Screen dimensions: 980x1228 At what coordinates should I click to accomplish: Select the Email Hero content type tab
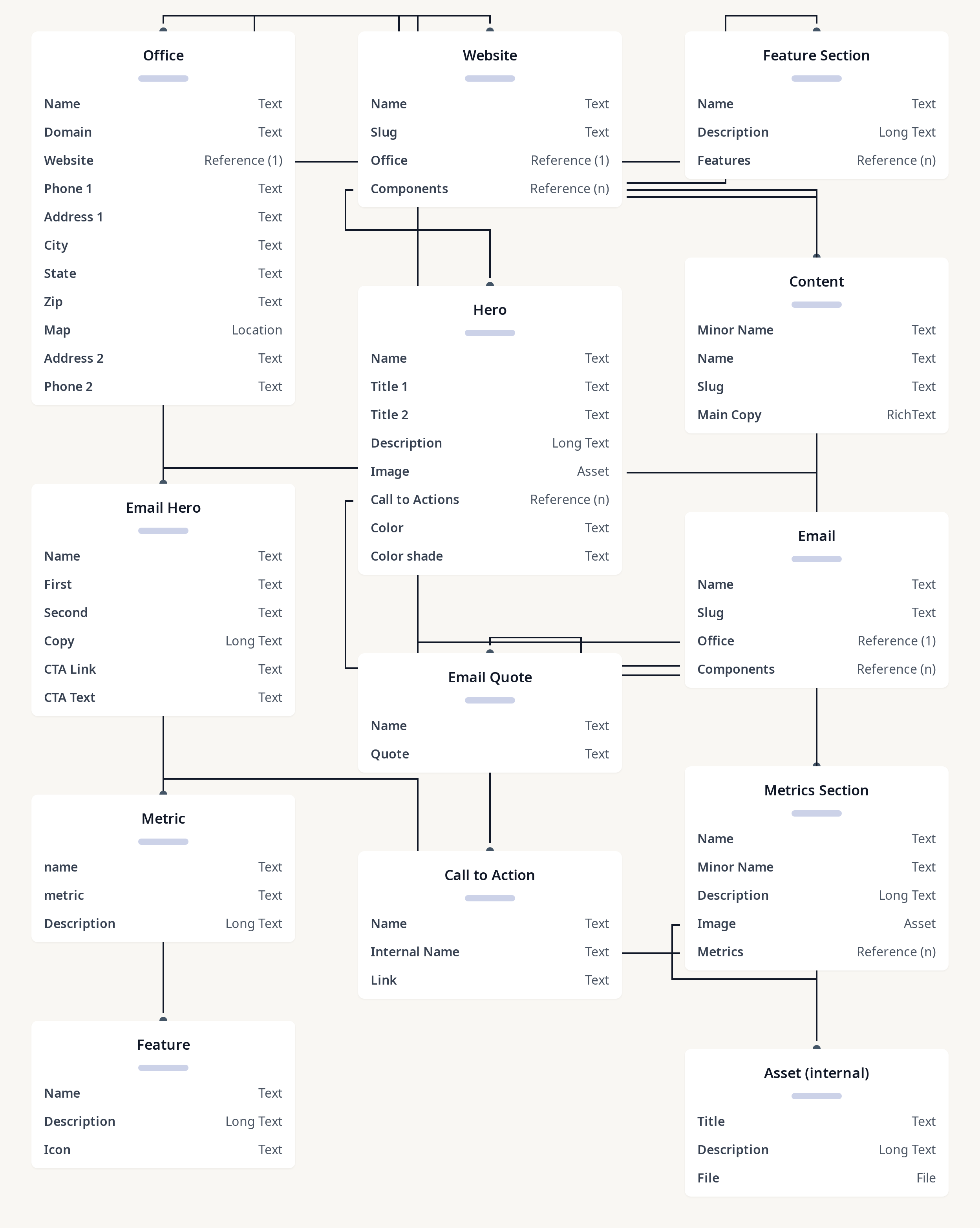pyautogui.click(x=163, y=507)
